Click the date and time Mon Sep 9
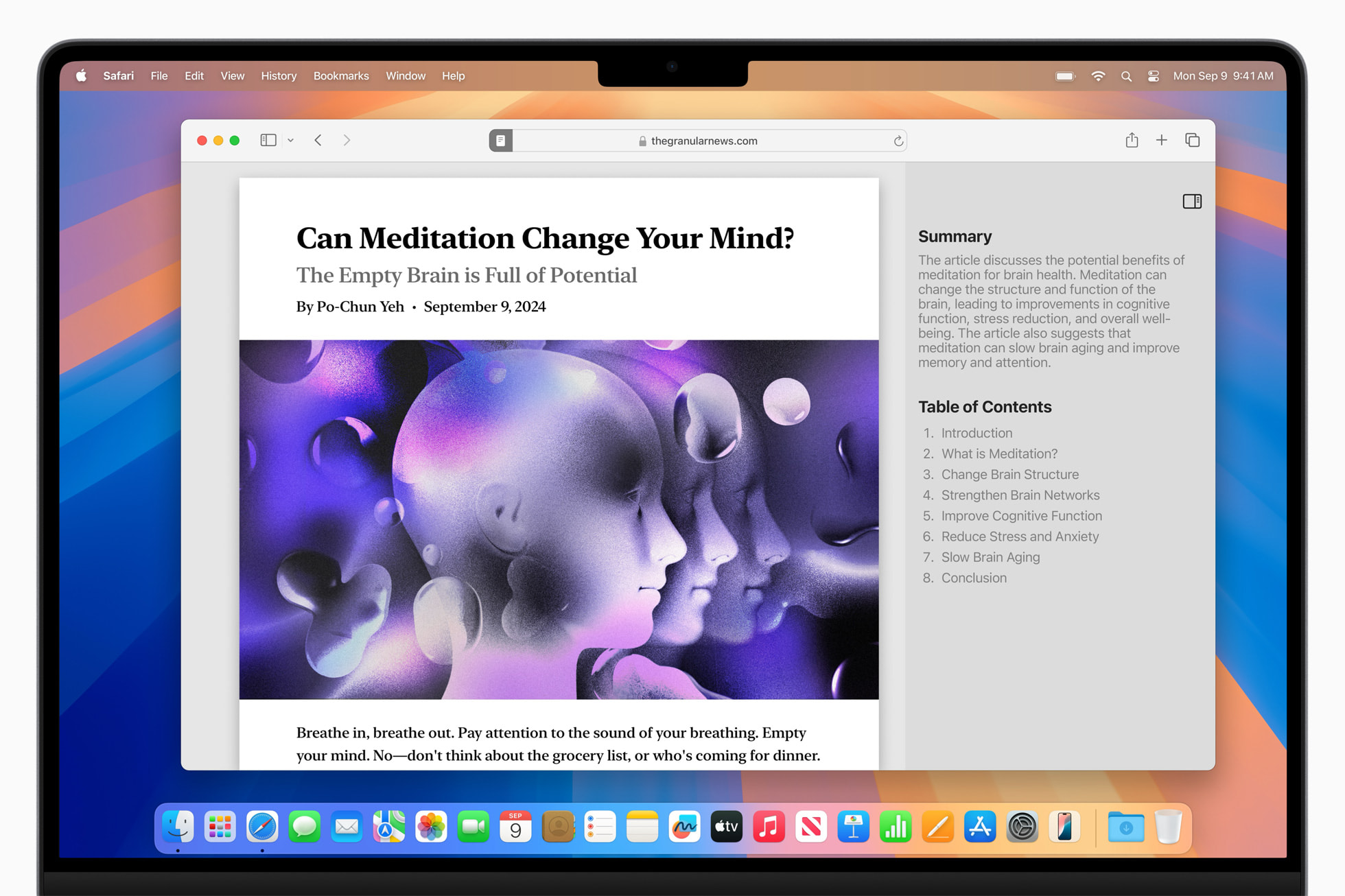The image size is (1345, 896). click(1223, 75)
